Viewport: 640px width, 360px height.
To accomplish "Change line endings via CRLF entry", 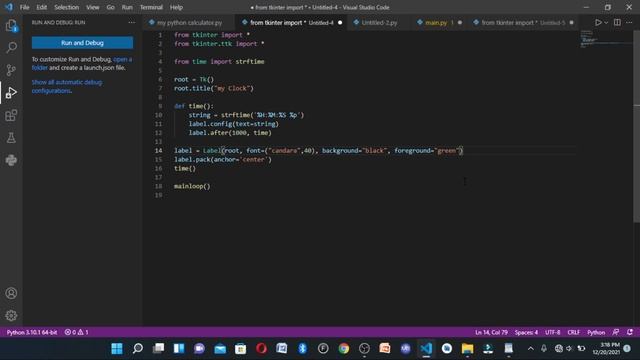I will coord(573,332).
